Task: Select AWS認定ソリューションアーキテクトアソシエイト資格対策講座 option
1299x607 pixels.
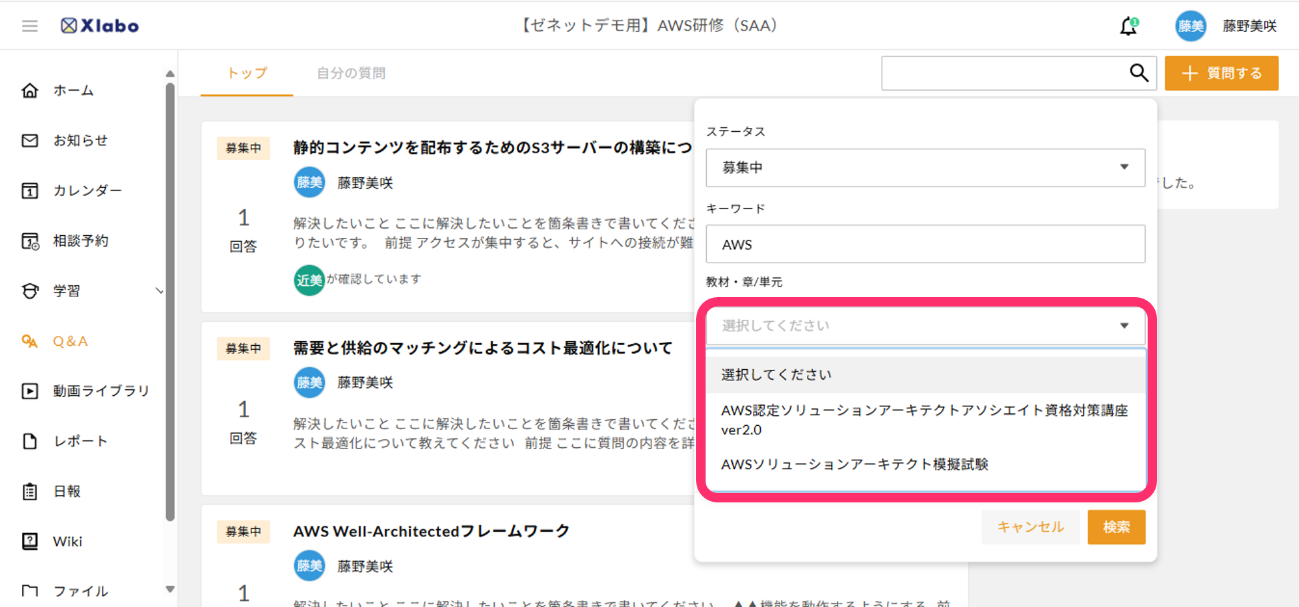Action: point(925,420)
